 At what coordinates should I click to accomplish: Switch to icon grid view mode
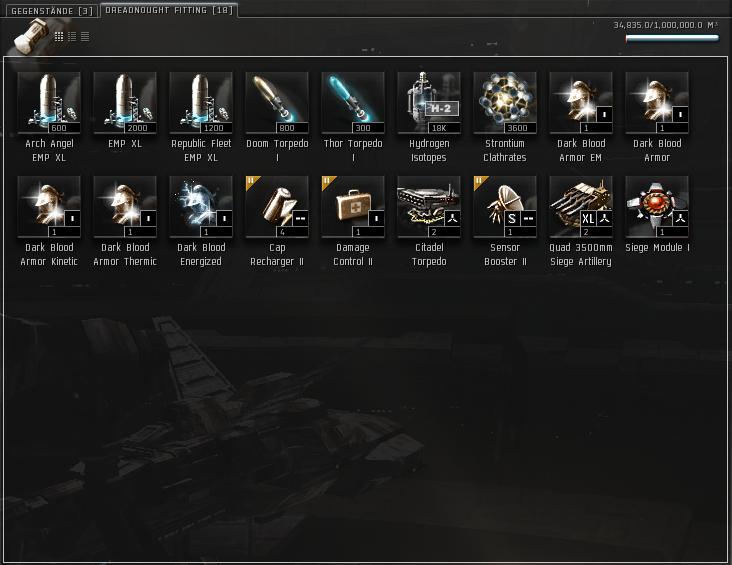coord(59,36)
